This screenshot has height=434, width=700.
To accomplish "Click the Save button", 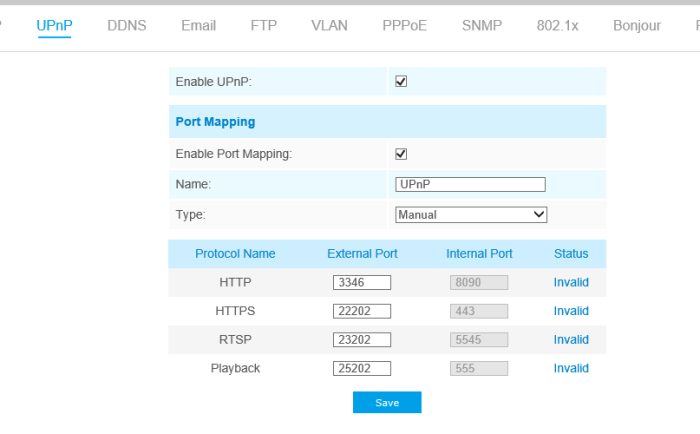I will 387,402.
